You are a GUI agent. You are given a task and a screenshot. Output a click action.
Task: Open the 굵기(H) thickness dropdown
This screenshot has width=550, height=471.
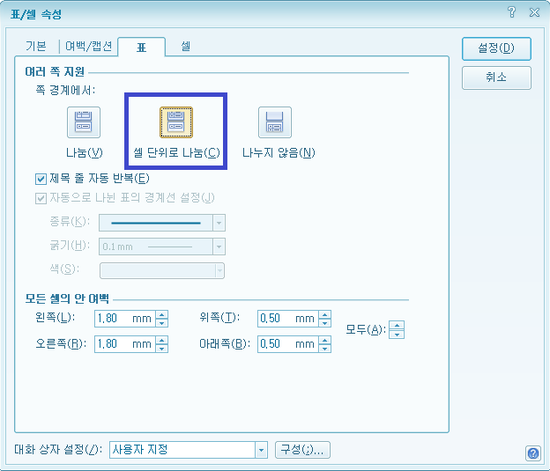[219, 247]
